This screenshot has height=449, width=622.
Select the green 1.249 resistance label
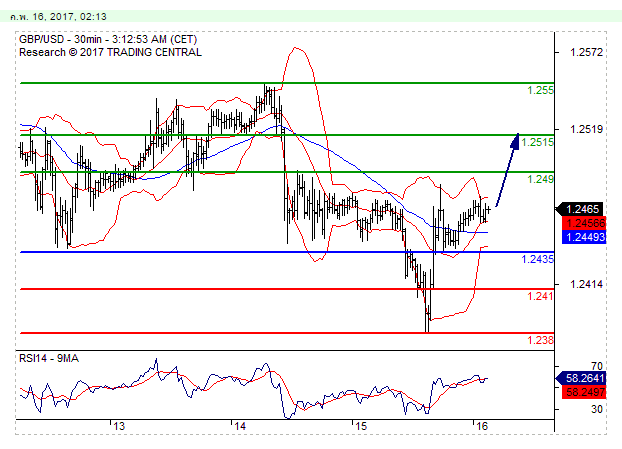[x=540, y=179]
